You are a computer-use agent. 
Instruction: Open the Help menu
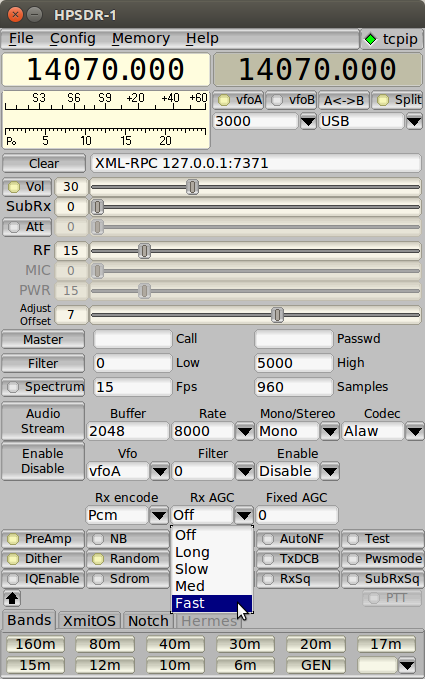pyautogui.click(x=202, y=39)
